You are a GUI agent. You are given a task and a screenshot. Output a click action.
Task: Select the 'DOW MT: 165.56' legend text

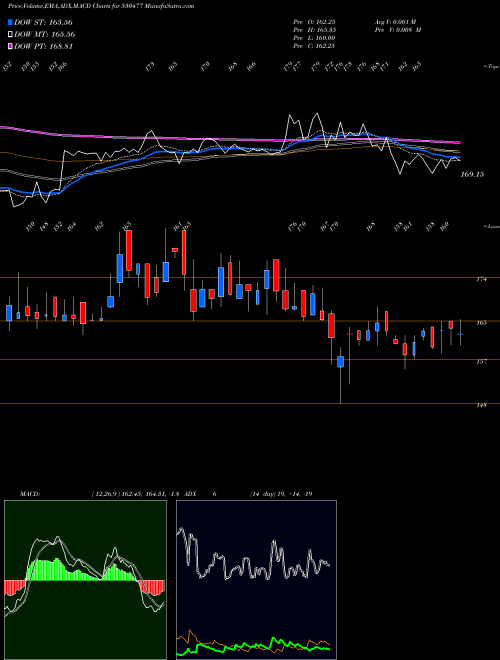[45, 35]
